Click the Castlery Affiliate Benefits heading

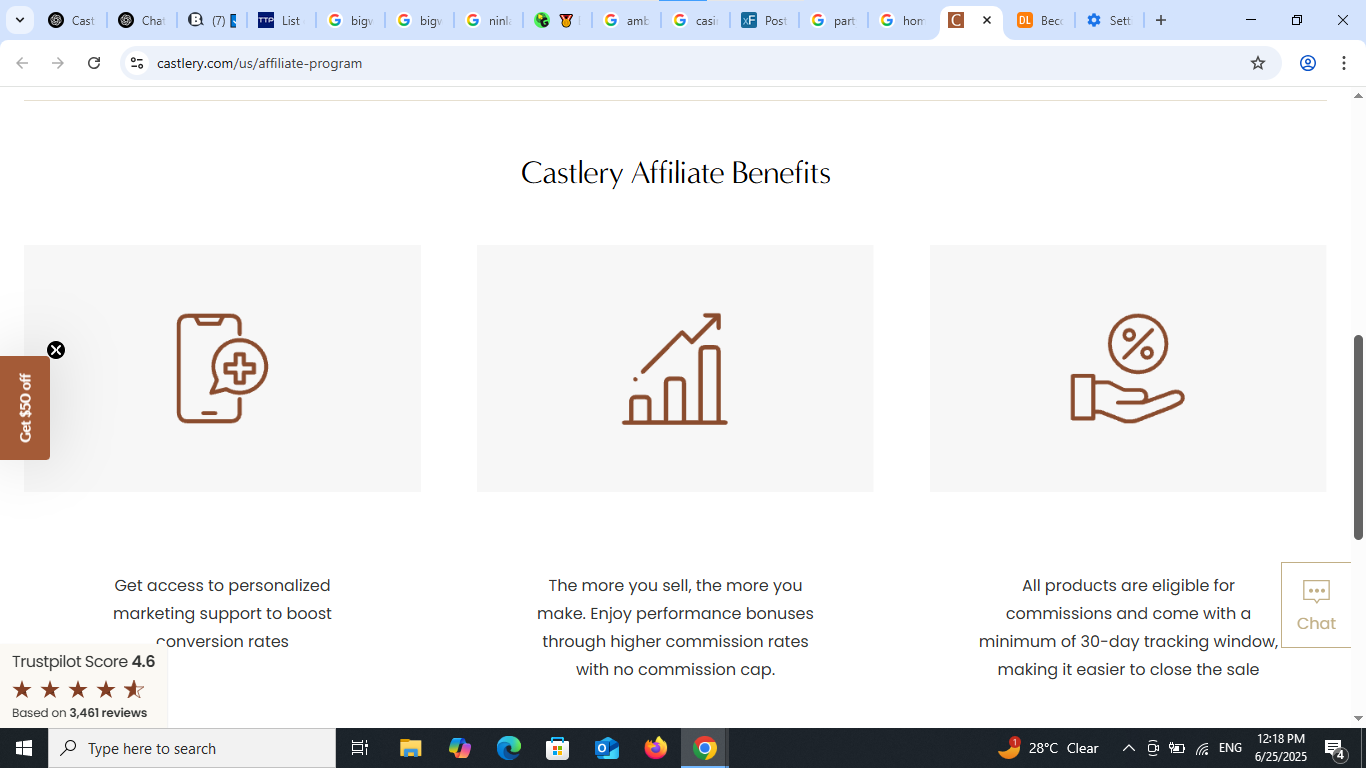(675, 172)
